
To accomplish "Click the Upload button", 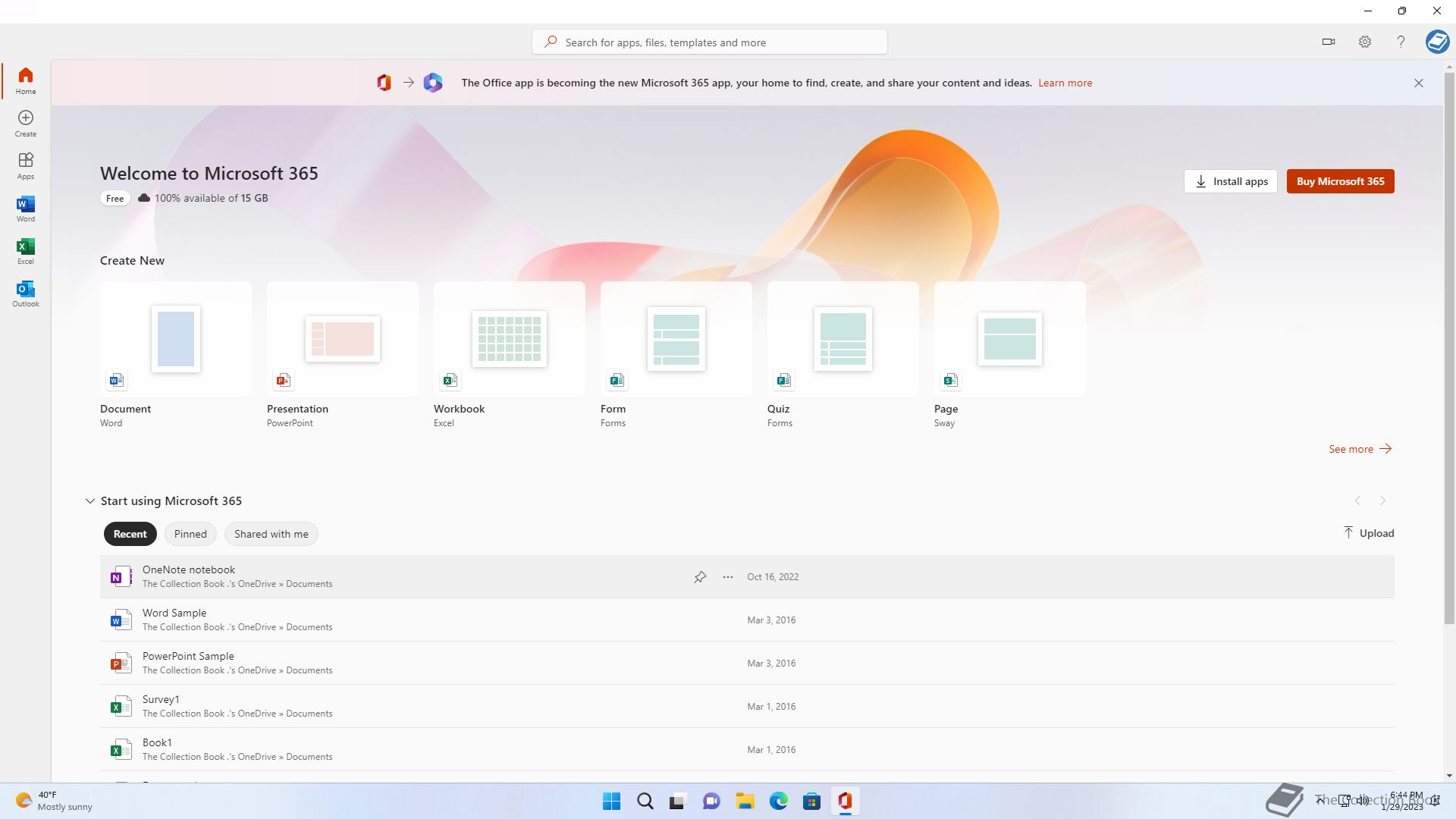I will pyautogui.click(x=1369, y=533).
